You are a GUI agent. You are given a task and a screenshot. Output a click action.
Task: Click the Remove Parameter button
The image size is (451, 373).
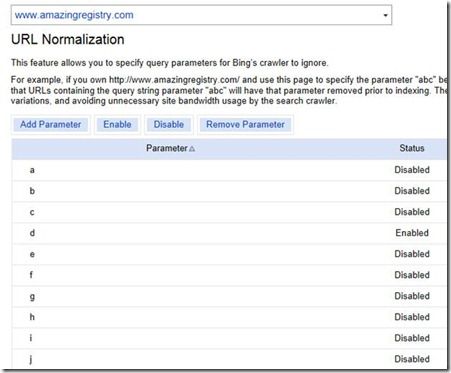(245, 124)
